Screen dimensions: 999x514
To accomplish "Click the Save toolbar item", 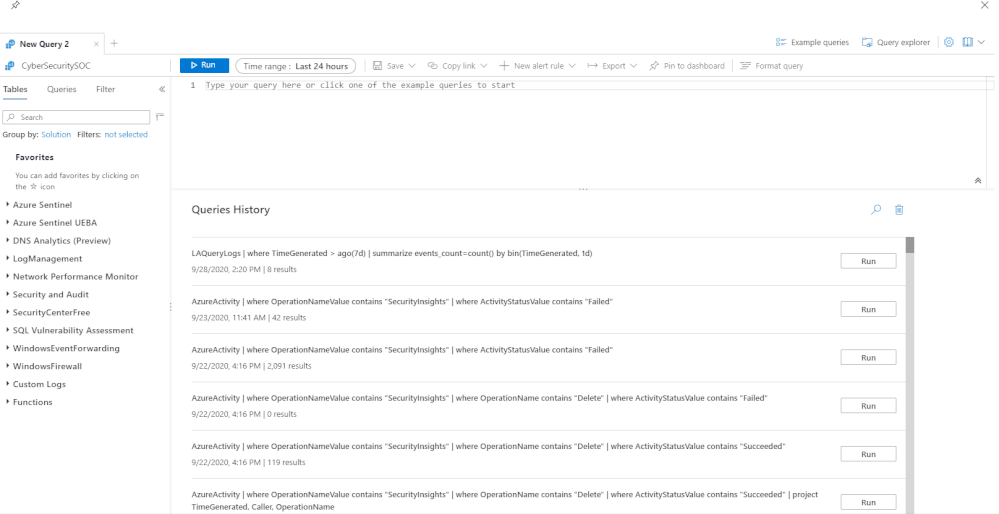I will (x=388, y=66).
